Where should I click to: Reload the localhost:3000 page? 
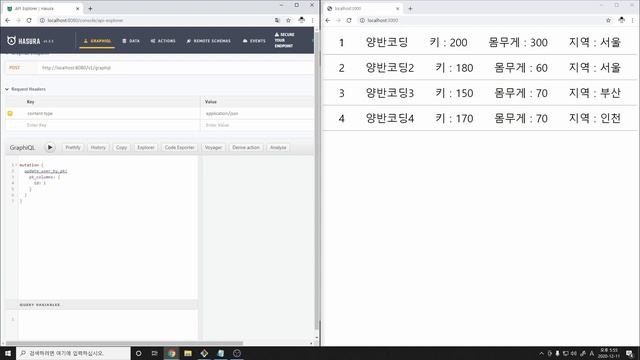(349, 20)
